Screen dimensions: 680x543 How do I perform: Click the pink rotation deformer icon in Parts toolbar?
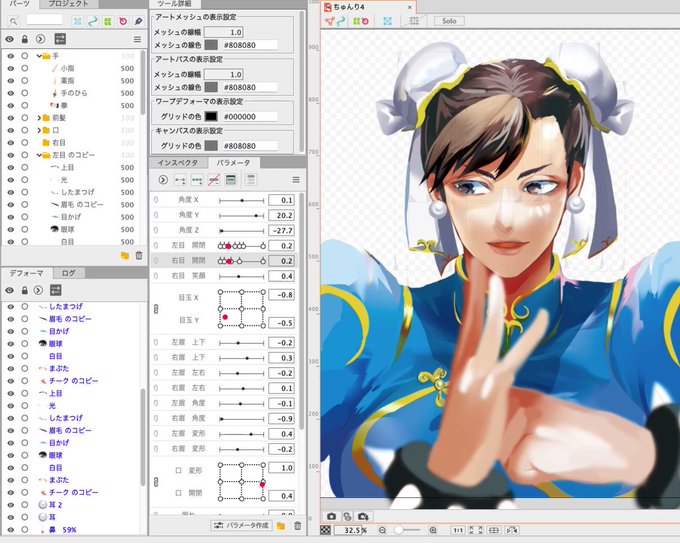pos(123,21)
